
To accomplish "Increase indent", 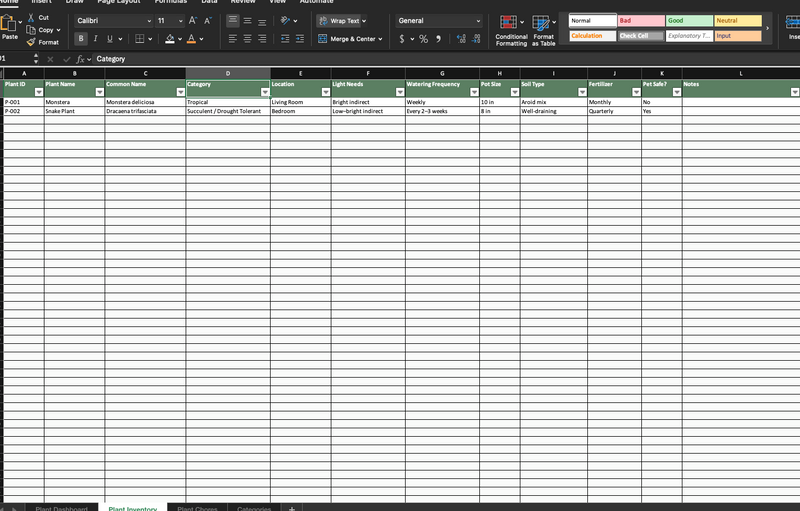I will pyautogui.click(x=299, y=39).
